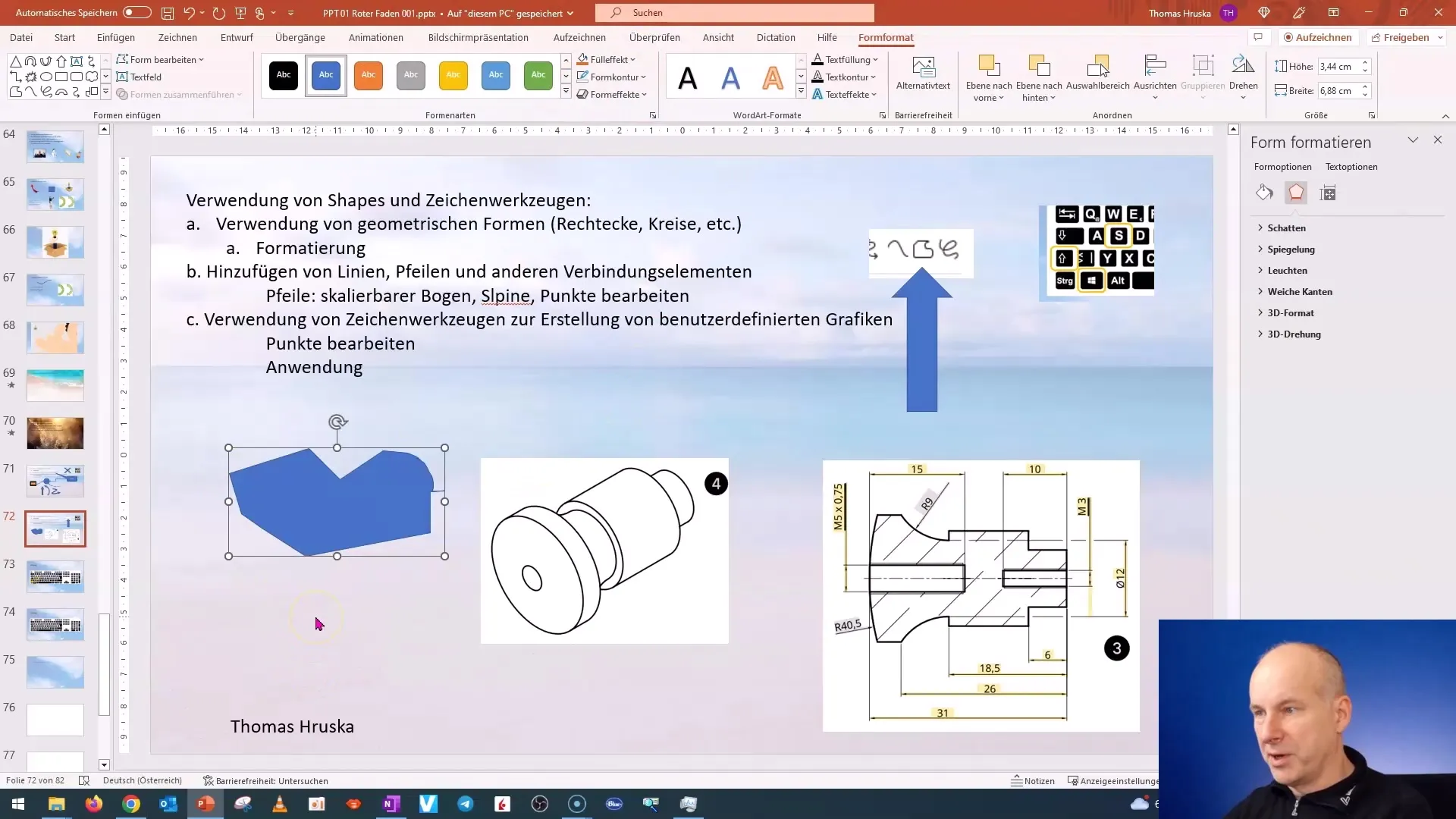Redo the last action
The height and width of the screenshot is (819, 1456).
tap(219, 13)
